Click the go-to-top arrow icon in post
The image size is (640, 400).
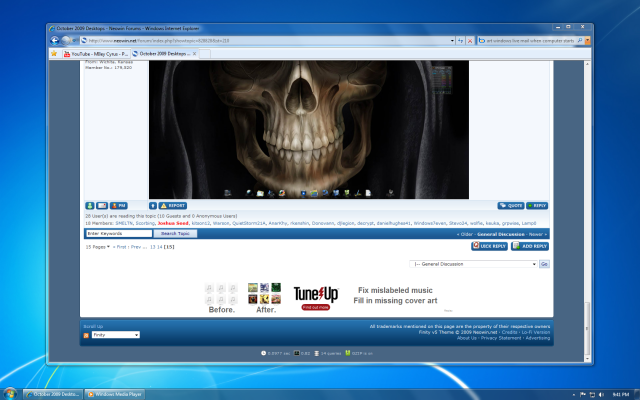point(153,206)
